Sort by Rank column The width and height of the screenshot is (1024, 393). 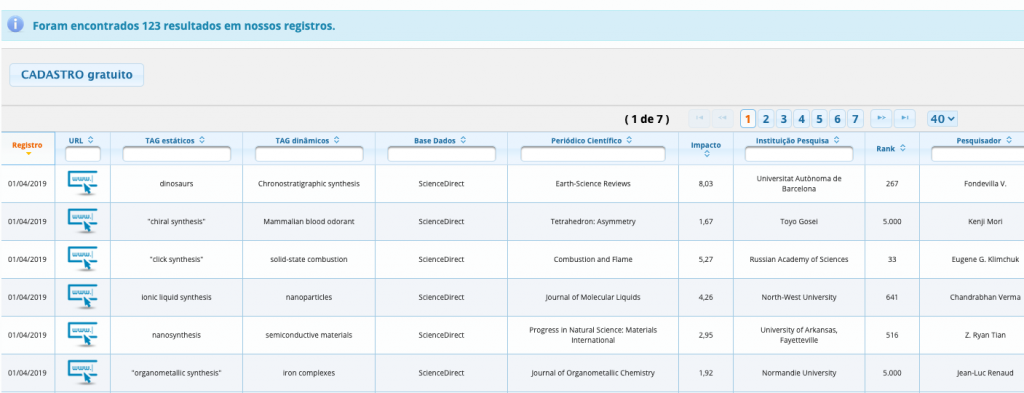(903, 148)
